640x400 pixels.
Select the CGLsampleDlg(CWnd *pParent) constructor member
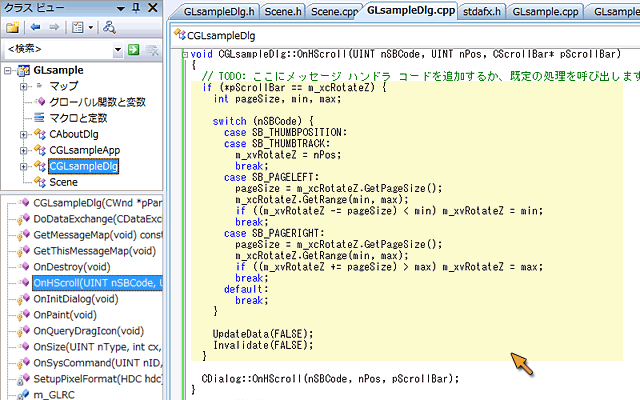coord(97,203)
